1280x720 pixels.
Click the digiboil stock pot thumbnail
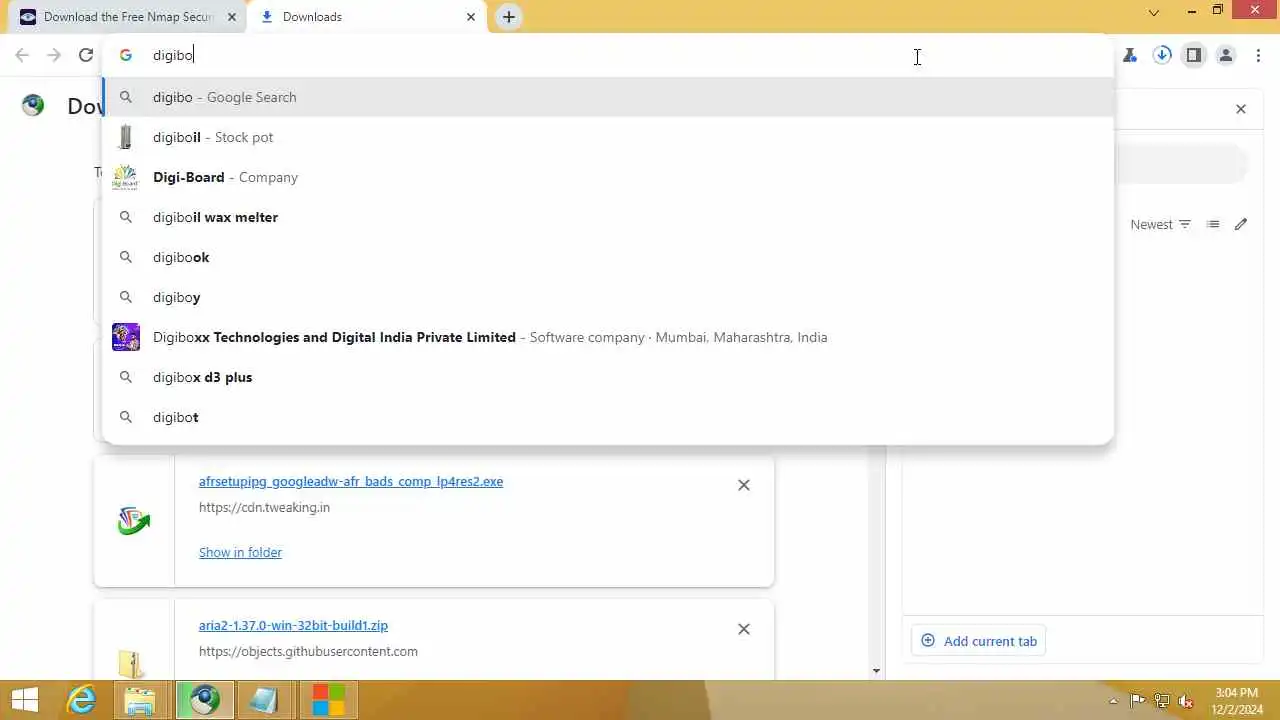pos(125,137)
